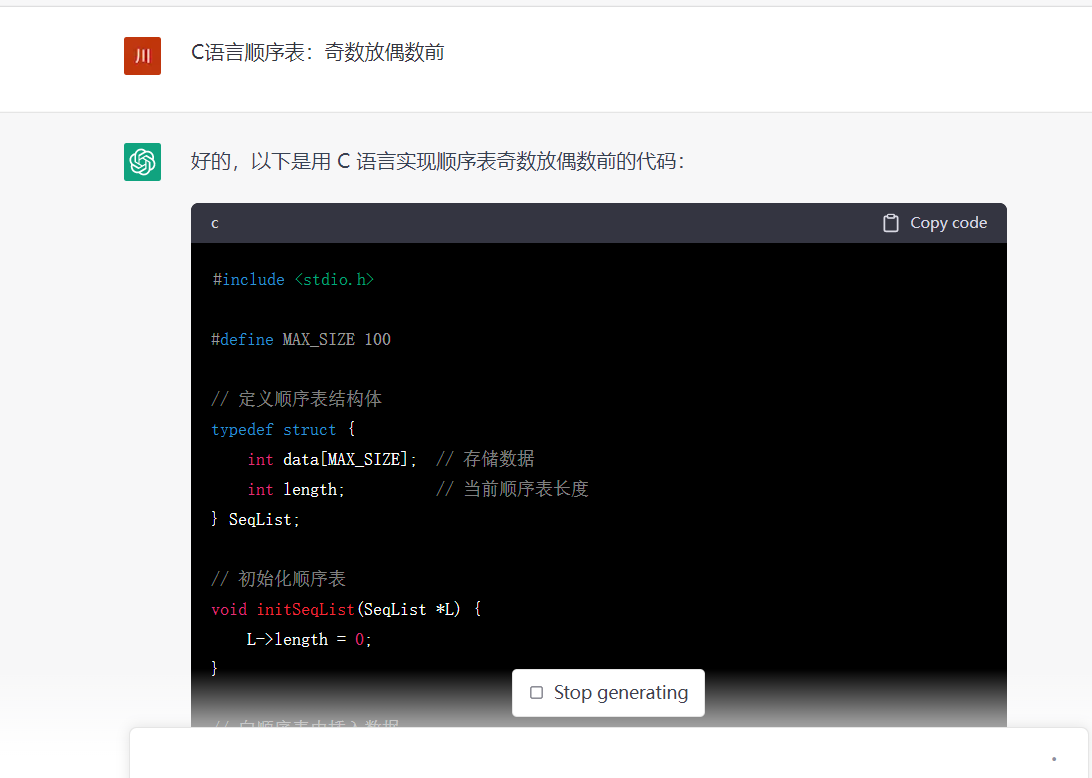Click the square stop icon in Stop generating

click(536, 692)
